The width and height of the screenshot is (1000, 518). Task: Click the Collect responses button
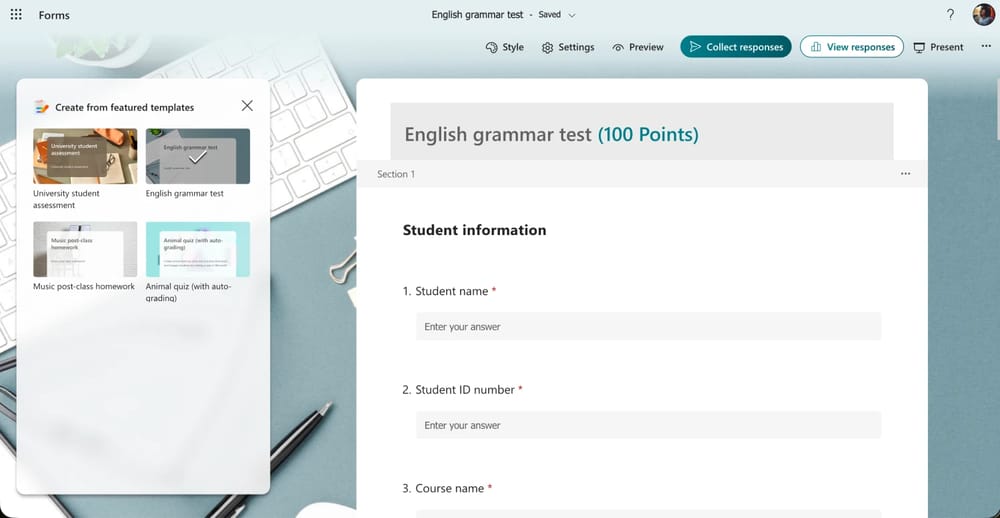coord(736,47)
